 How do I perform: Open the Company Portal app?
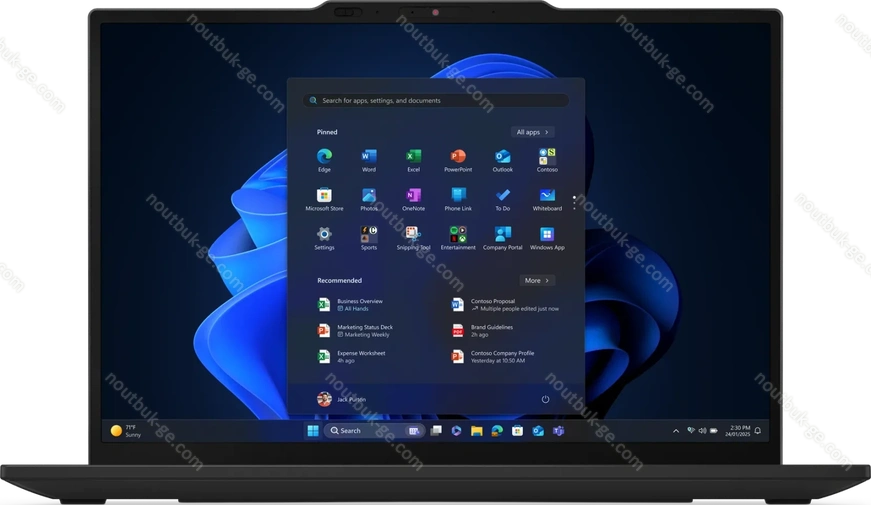click(502, 235)
